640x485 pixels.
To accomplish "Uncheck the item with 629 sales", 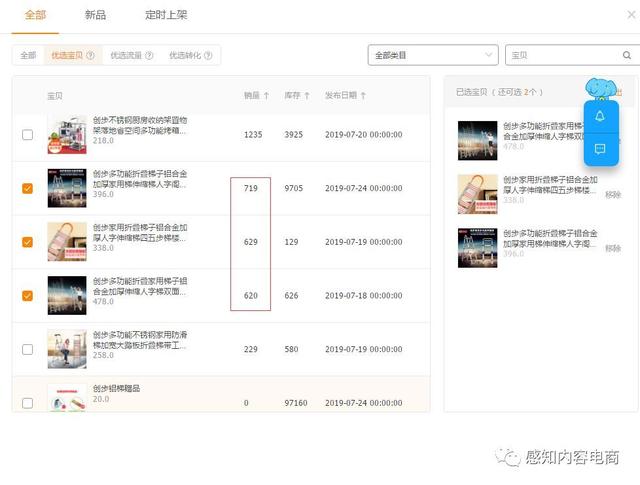I will point(27,242).
